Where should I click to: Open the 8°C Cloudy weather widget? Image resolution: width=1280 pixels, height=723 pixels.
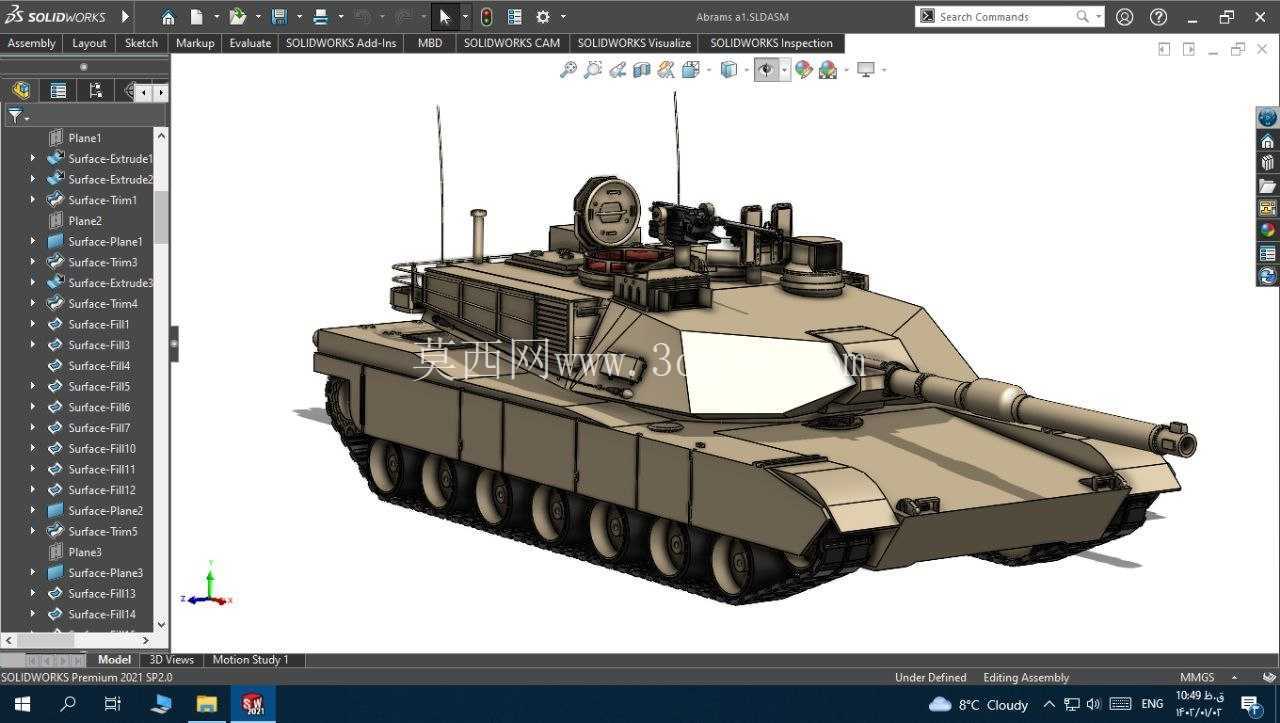(x=978, y=704)
